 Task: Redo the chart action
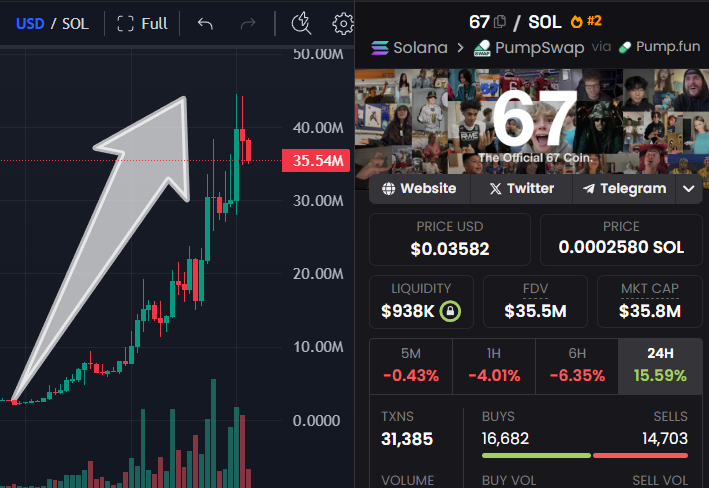248,24
